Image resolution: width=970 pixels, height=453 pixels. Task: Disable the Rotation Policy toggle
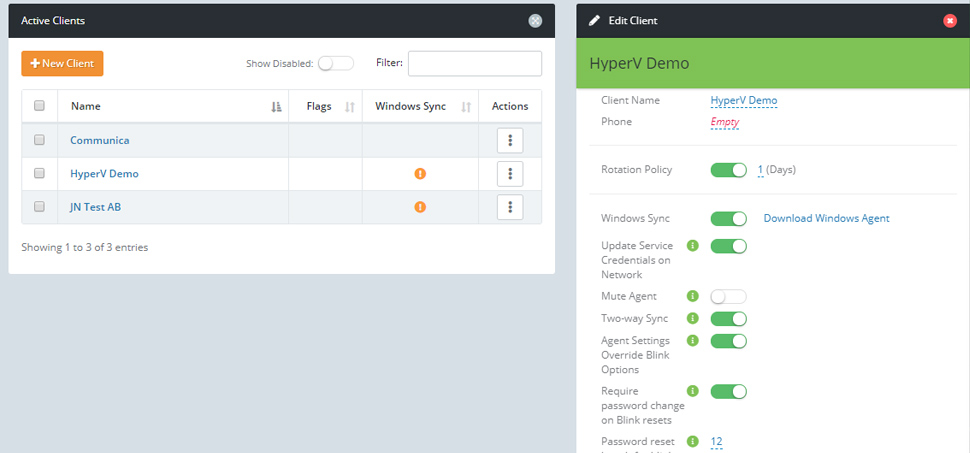729,170
